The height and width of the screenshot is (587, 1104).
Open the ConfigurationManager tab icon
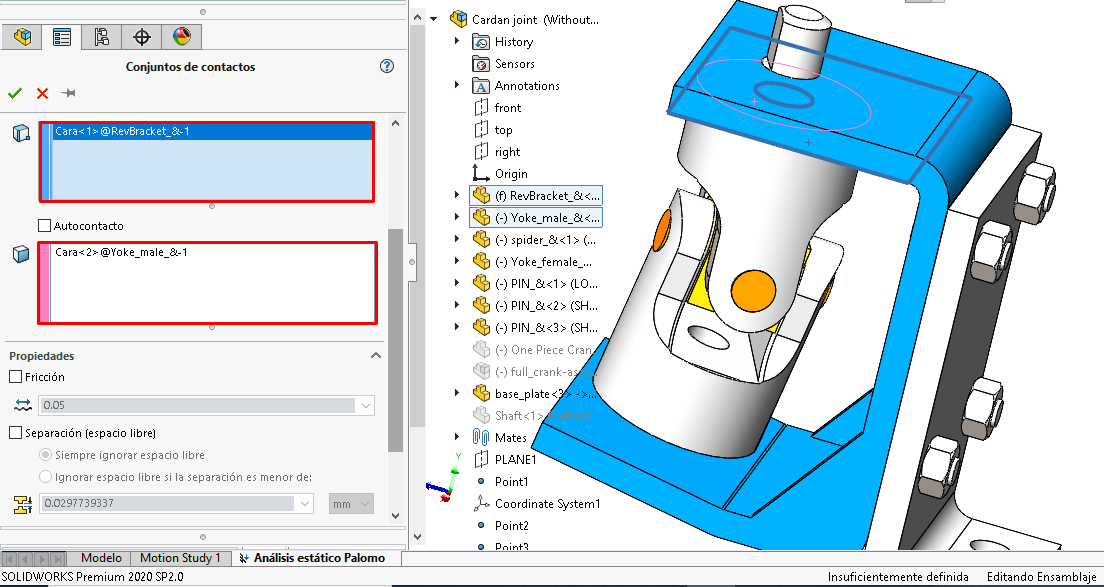[101, 37]
